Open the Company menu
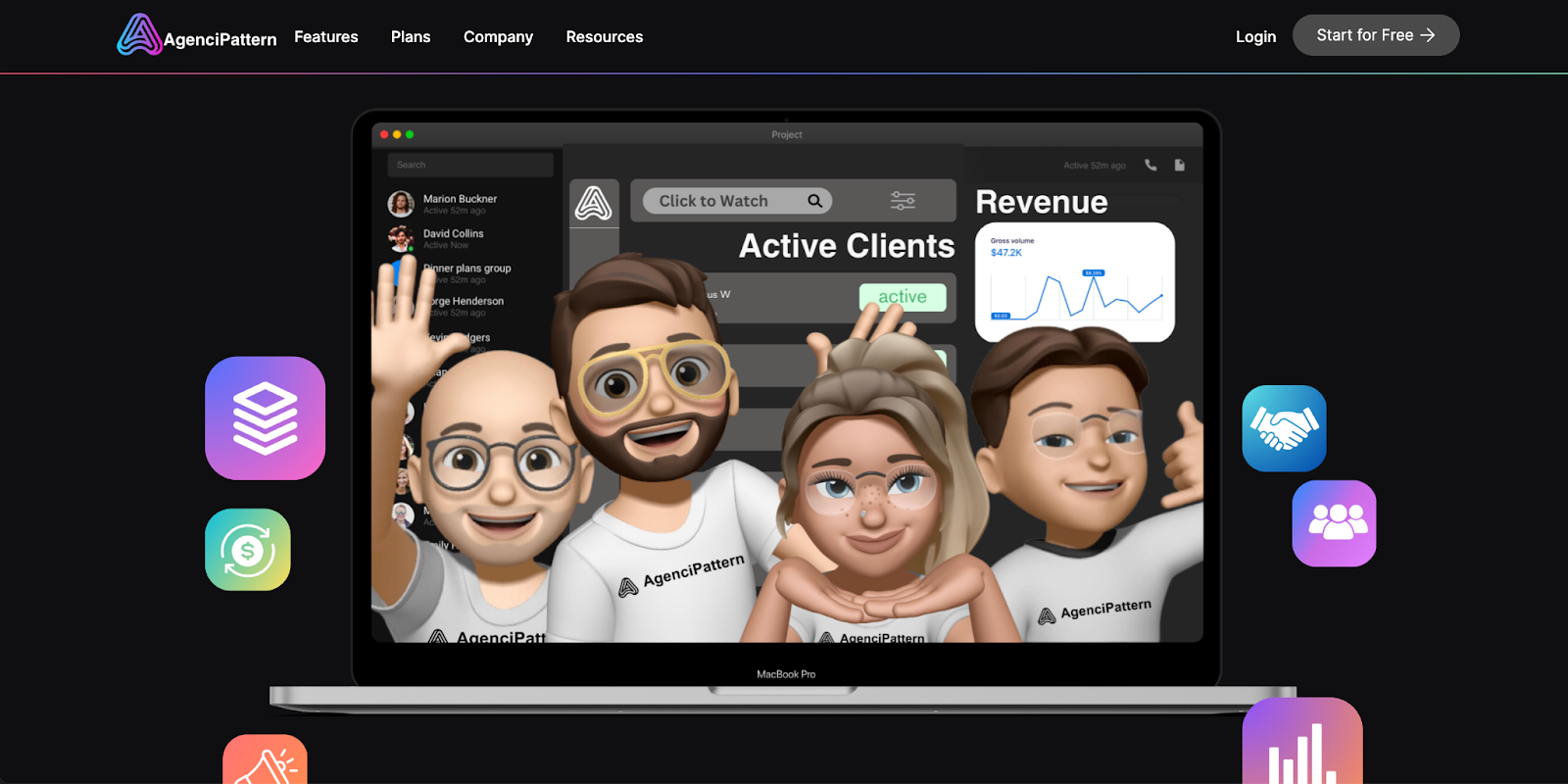Viewport: 1568px width, 784px height. [x=498, y=37]
